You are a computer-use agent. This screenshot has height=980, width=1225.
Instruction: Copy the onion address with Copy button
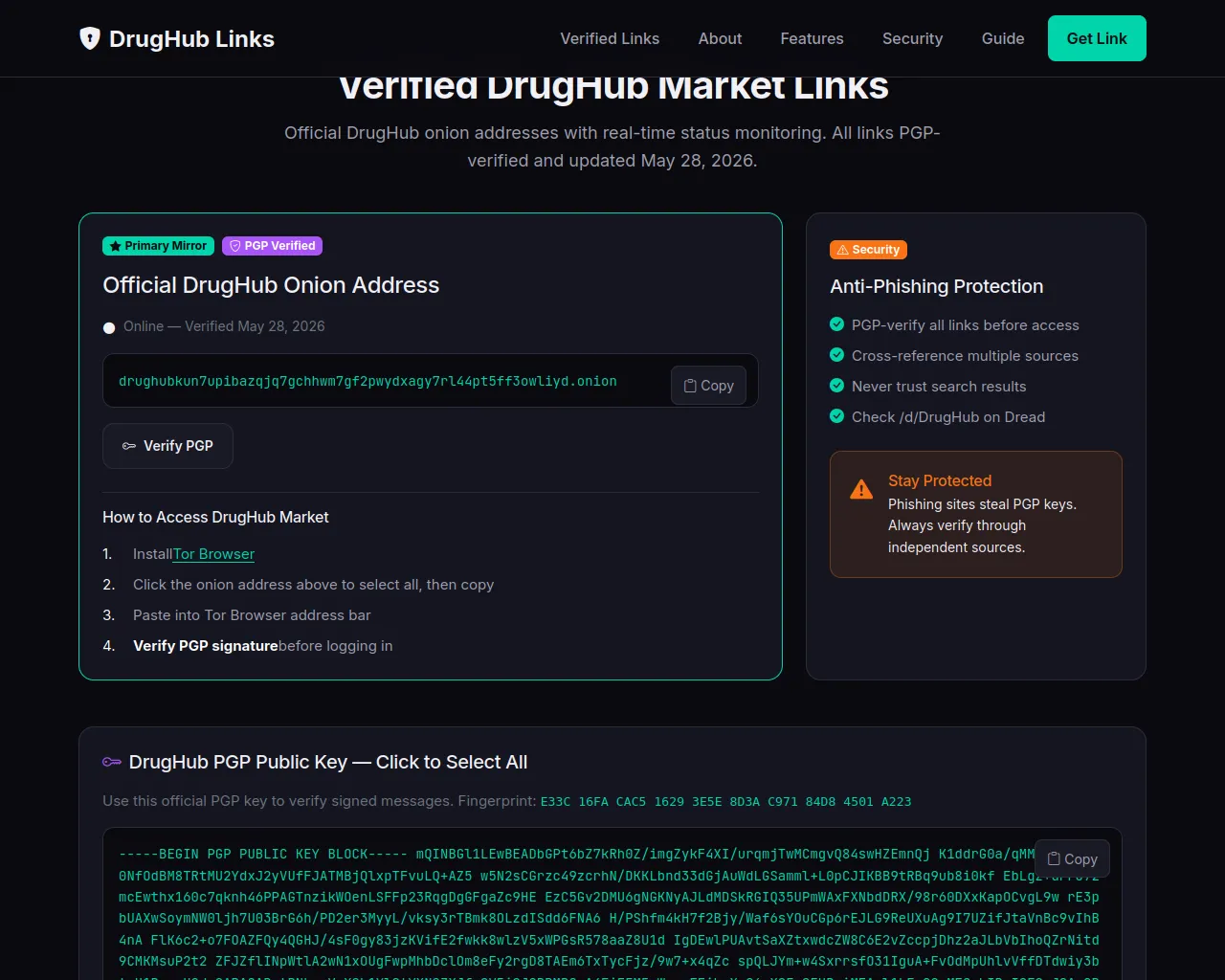click(708, 386)
